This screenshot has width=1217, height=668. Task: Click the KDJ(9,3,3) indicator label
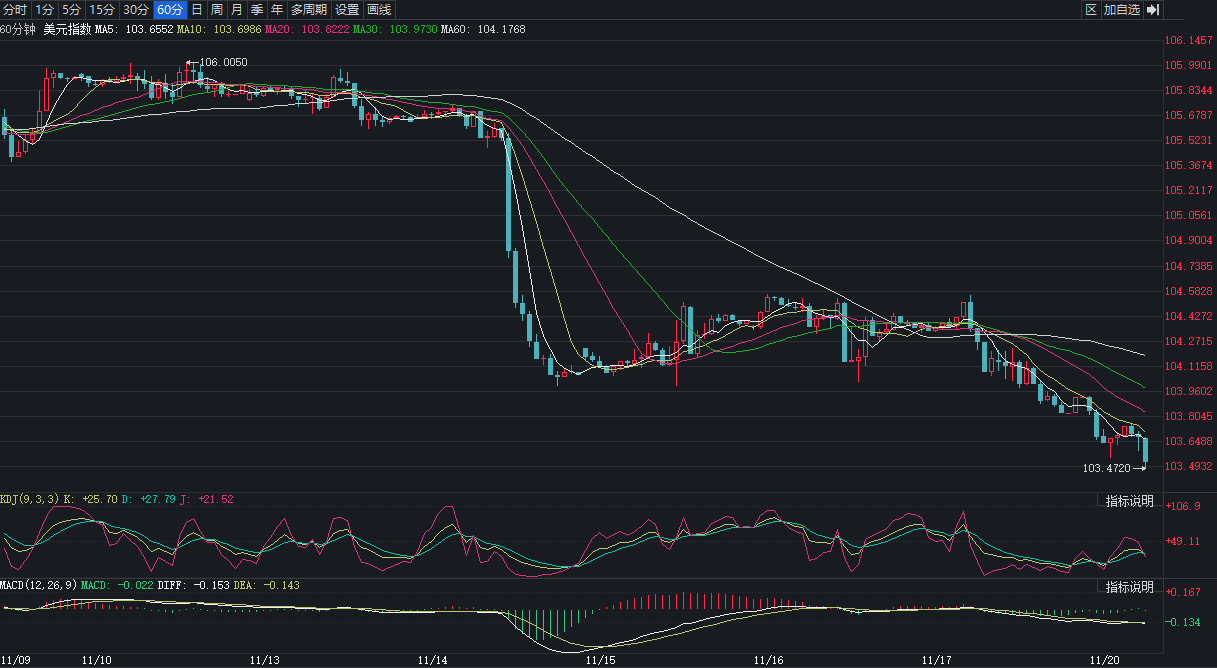[30, 498]
